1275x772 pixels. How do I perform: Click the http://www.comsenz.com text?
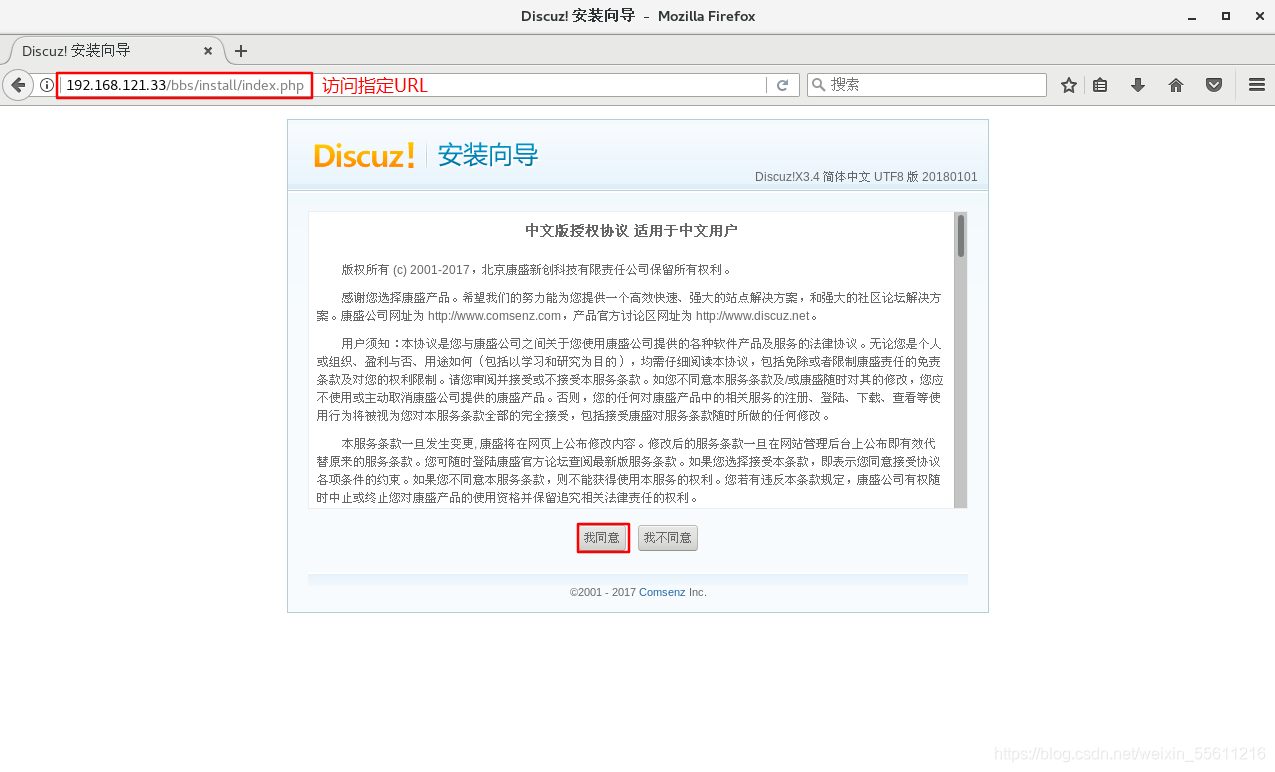[x=494, y=316]
